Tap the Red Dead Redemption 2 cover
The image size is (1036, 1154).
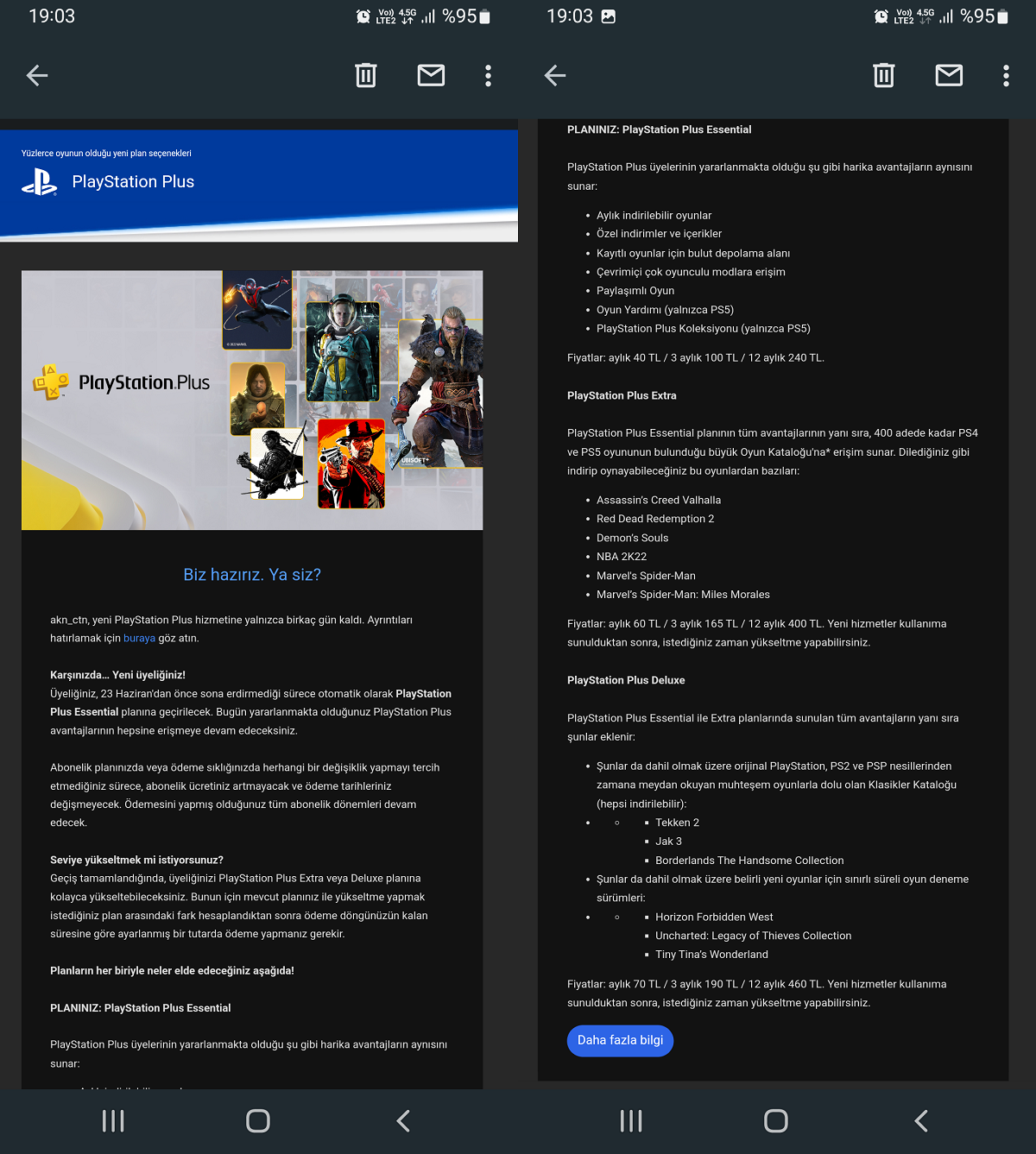351,463
